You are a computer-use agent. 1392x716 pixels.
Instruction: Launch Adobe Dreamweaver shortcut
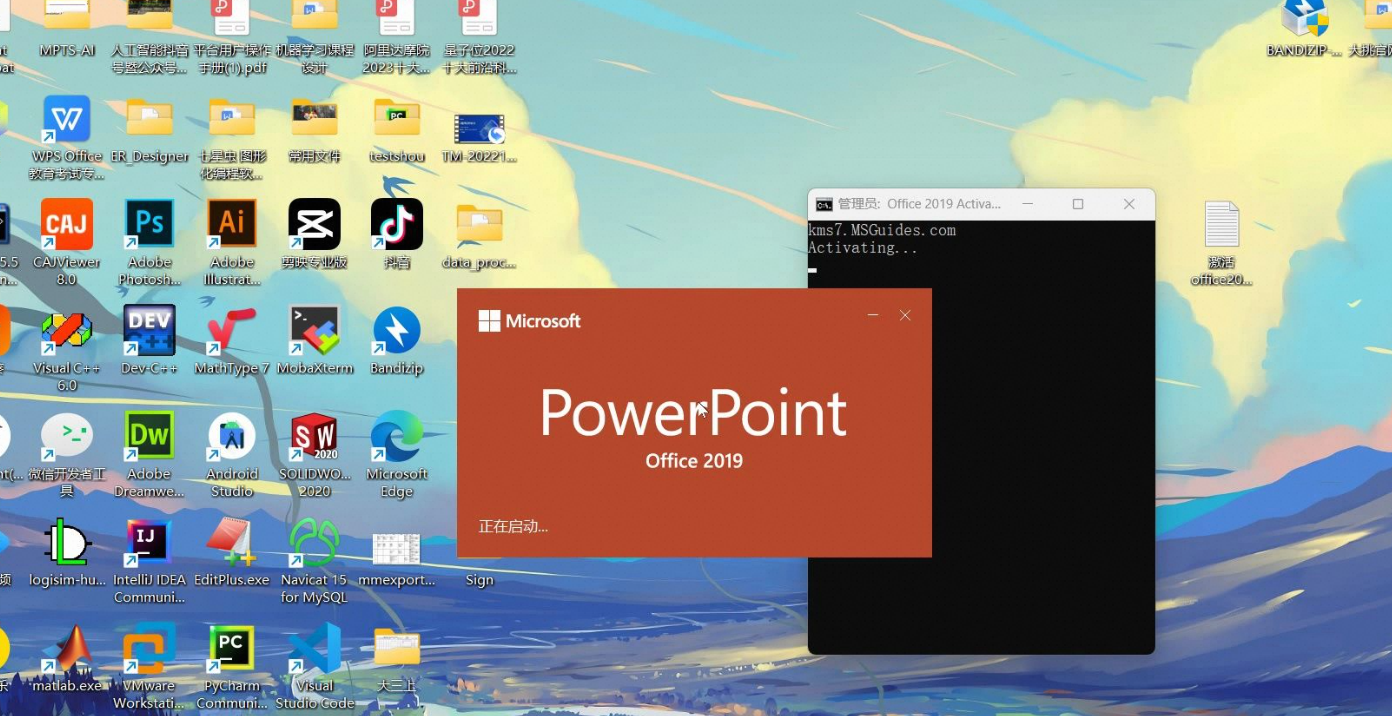[x=149, y=436]
